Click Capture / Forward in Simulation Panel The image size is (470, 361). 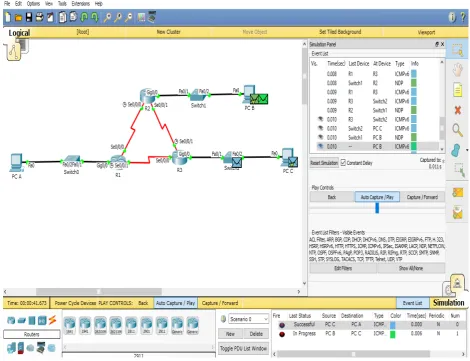pos(422,197)
